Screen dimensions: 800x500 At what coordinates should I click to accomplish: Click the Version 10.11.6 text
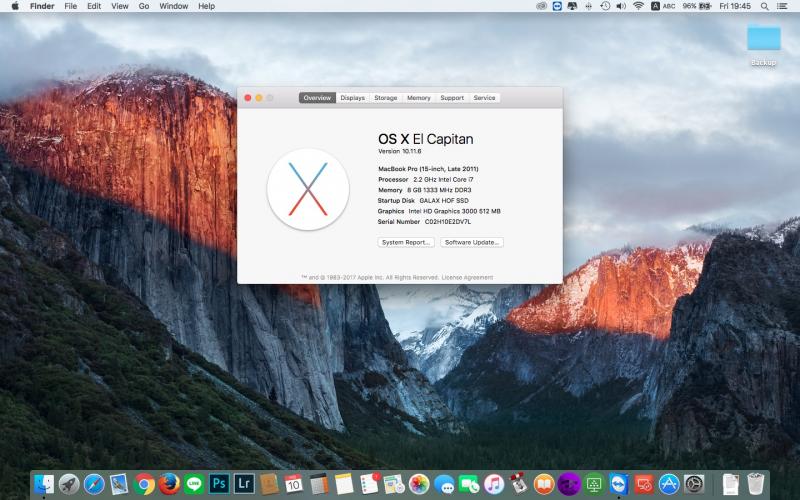[x=399, y=152]
